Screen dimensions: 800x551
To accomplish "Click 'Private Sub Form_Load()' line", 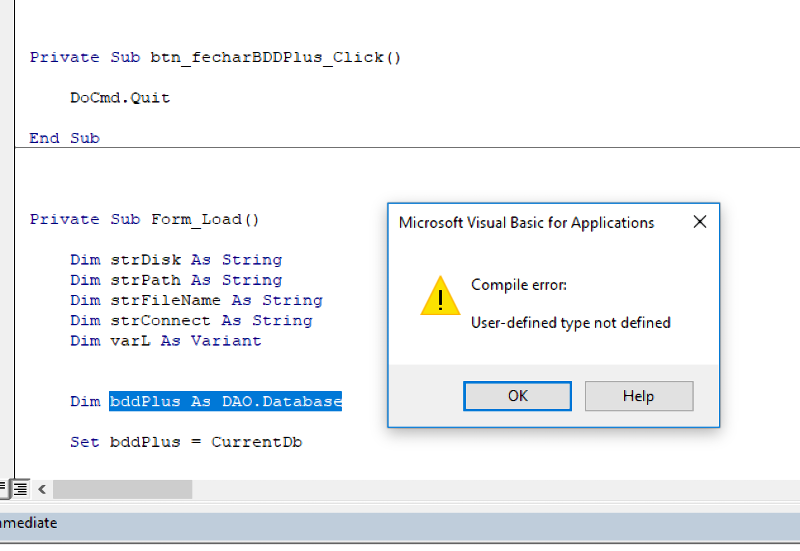I will (x=144, y=219).
